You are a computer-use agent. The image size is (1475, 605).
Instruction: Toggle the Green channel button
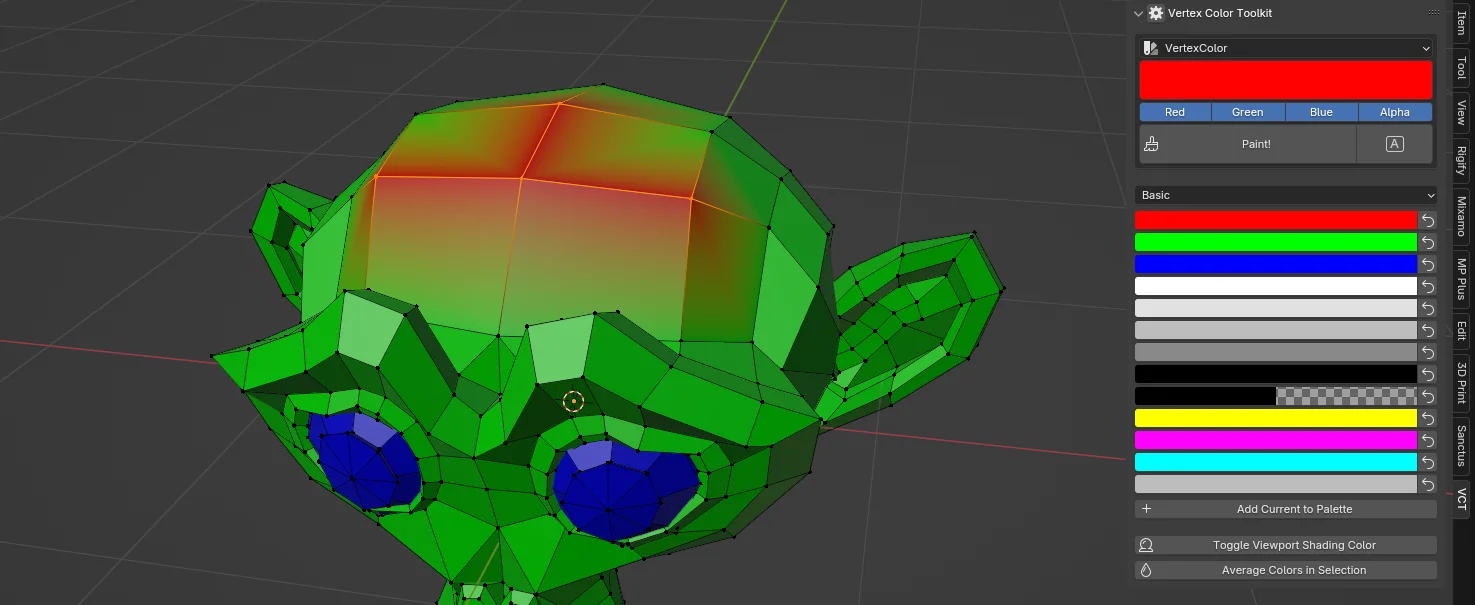[1247, 112]
